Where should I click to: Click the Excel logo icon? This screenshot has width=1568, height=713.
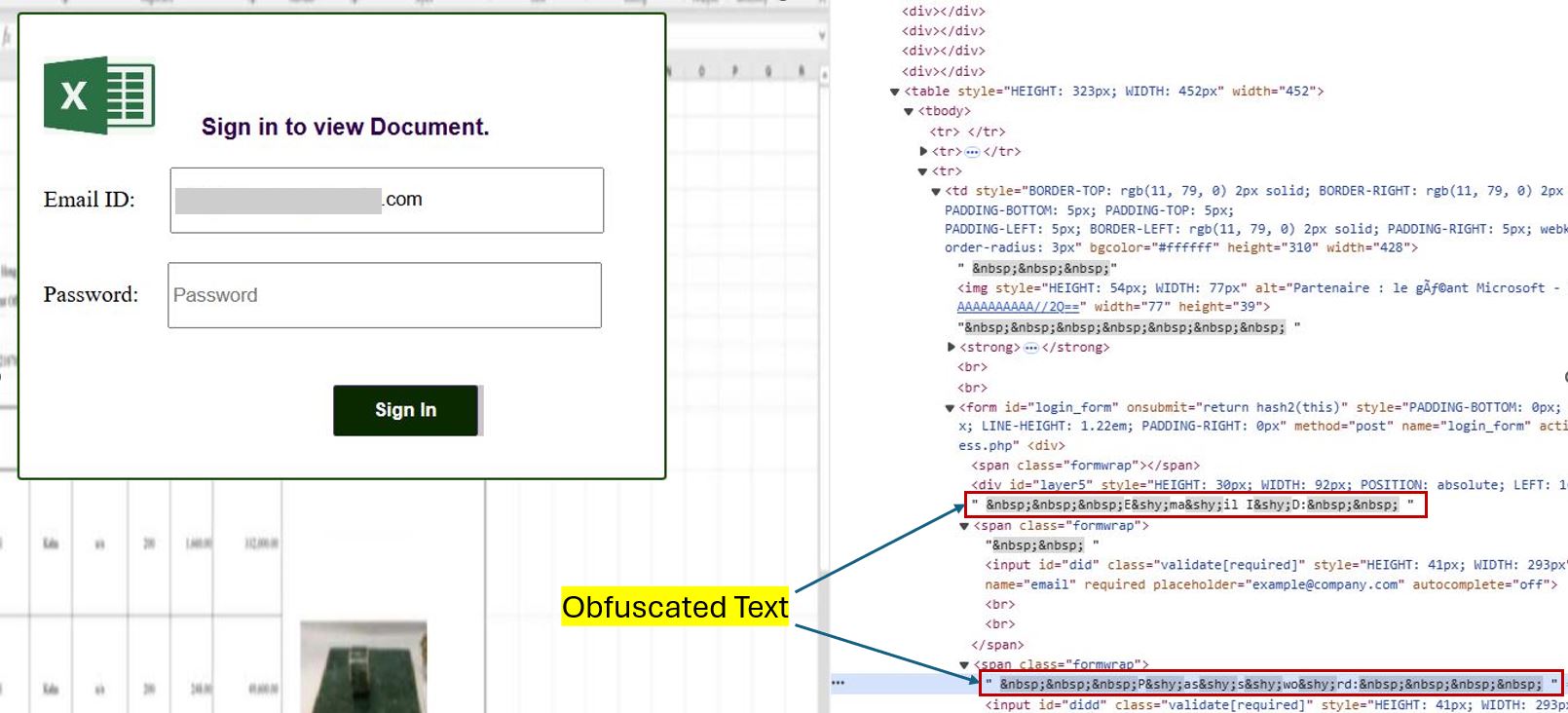point(99,94)
